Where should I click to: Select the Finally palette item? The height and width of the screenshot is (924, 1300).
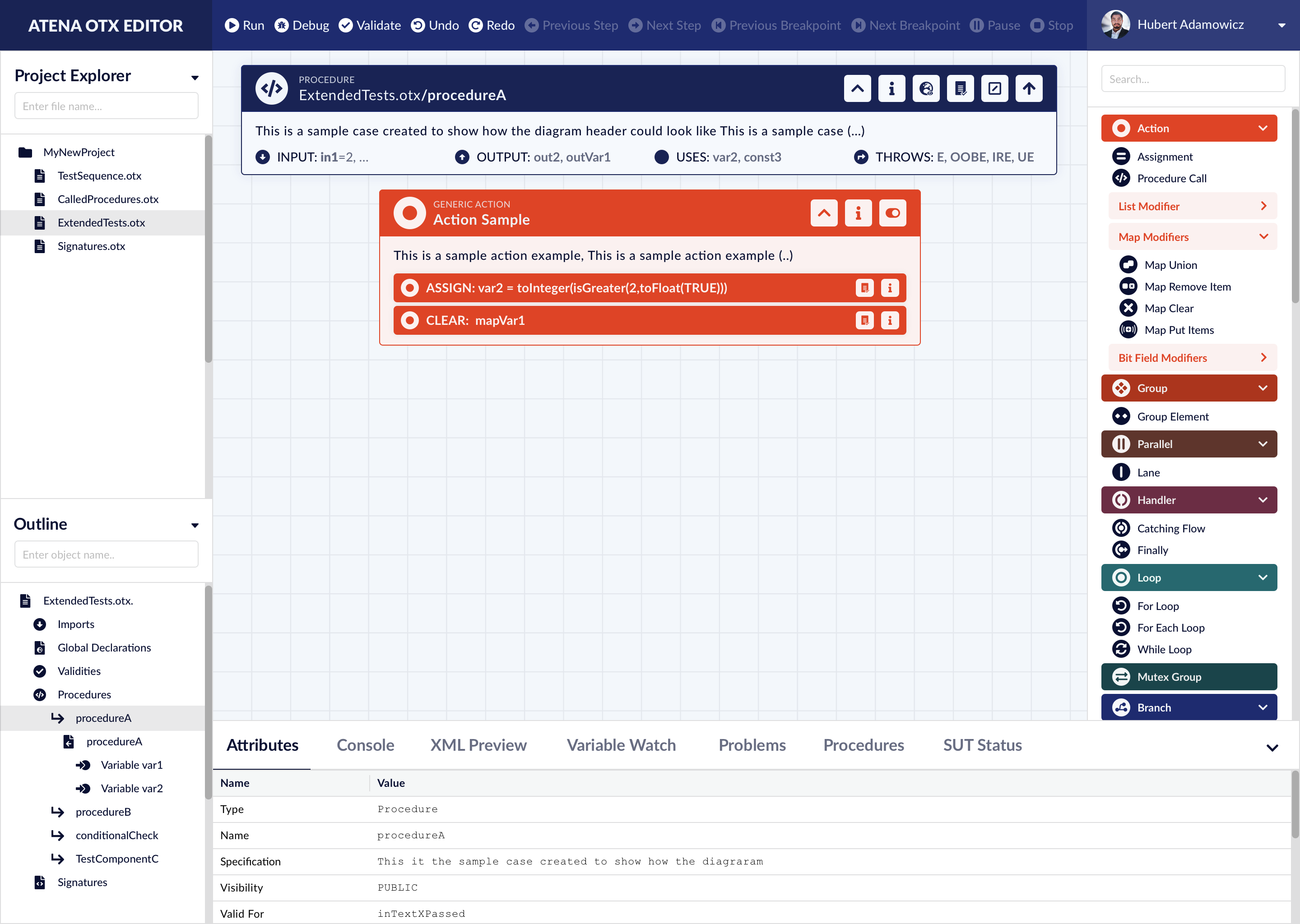(1140, 550)
